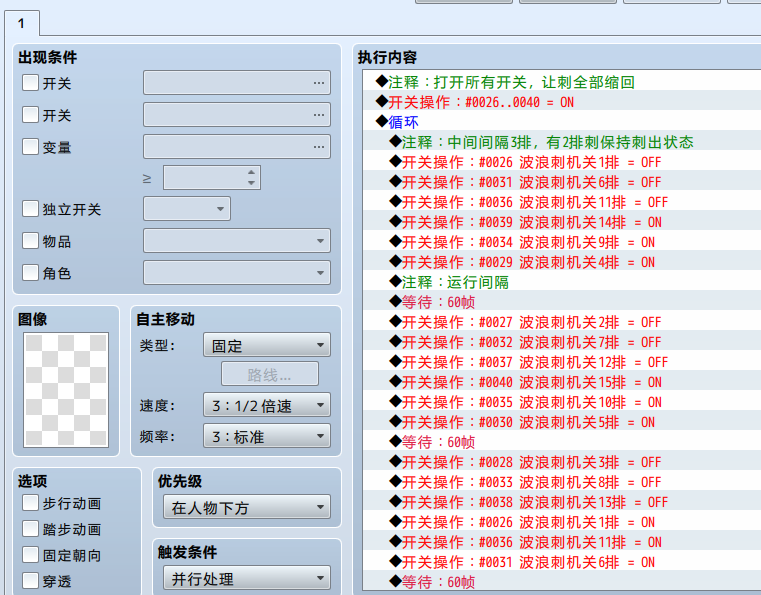Open the 优先级 dropdown 在人物下方
The height and width of the screenshot is (595, 761).
point(247,507)
